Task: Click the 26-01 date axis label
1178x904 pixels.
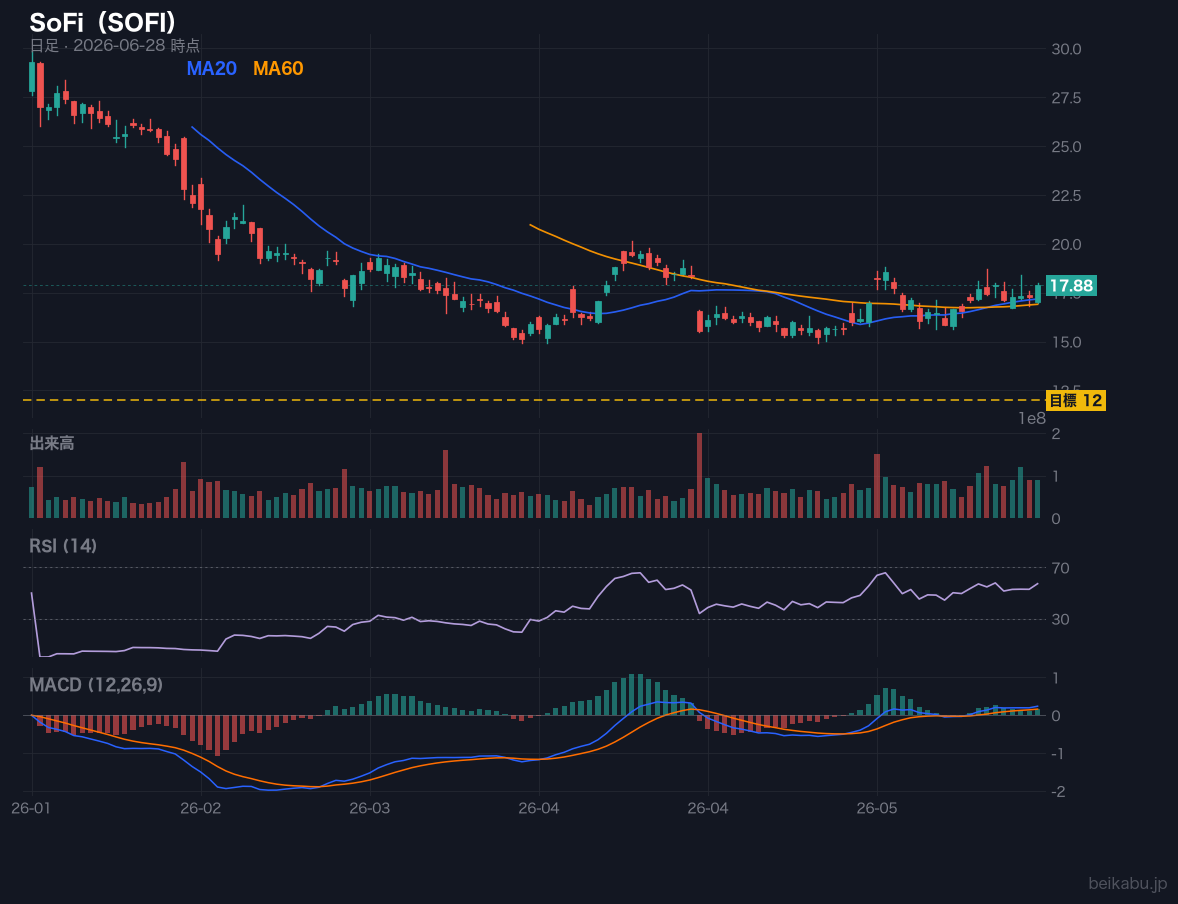Action: [x=31, y=809]
